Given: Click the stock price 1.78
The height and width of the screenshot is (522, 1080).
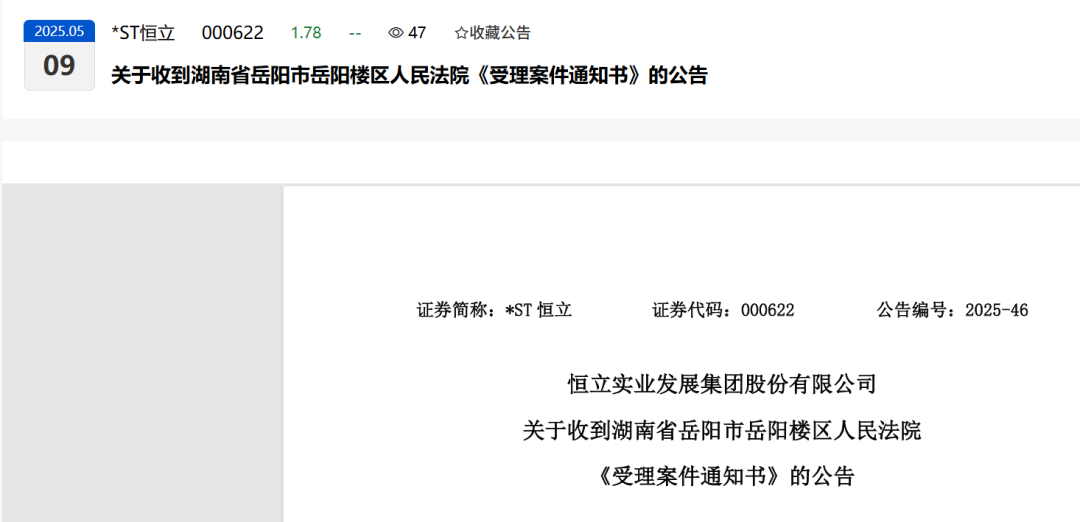Looking at the screenshot, I should click(x=306, y=32).
